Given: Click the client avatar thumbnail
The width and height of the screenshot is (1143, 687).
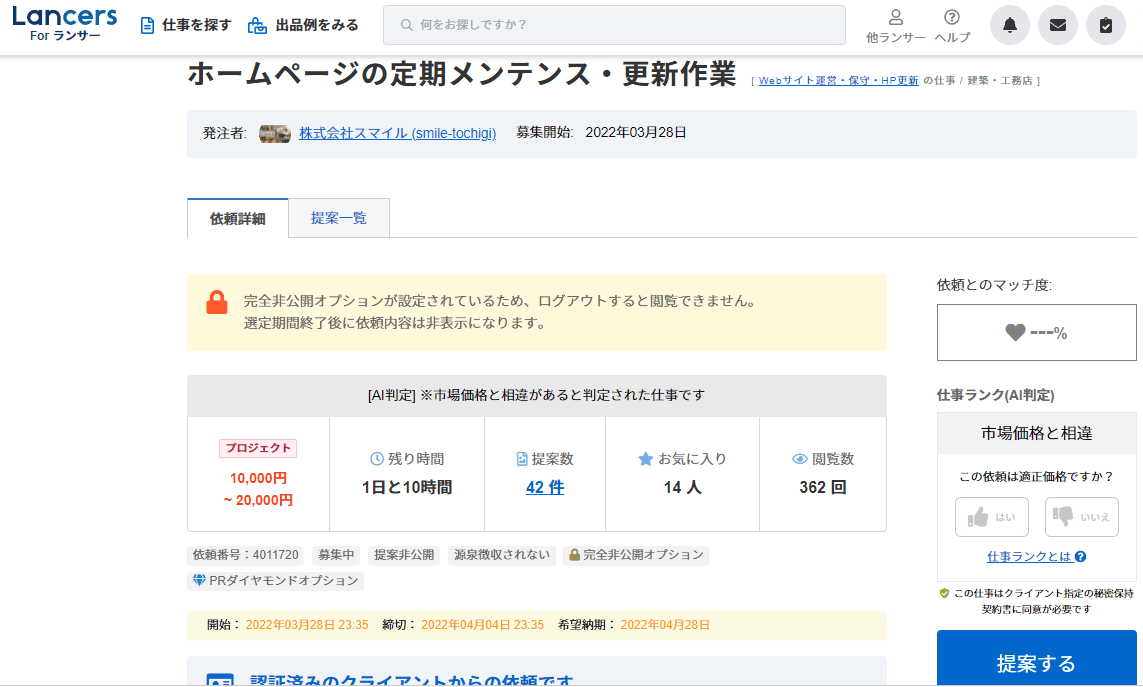Looking at the screenshot, I should coord(275,133).
